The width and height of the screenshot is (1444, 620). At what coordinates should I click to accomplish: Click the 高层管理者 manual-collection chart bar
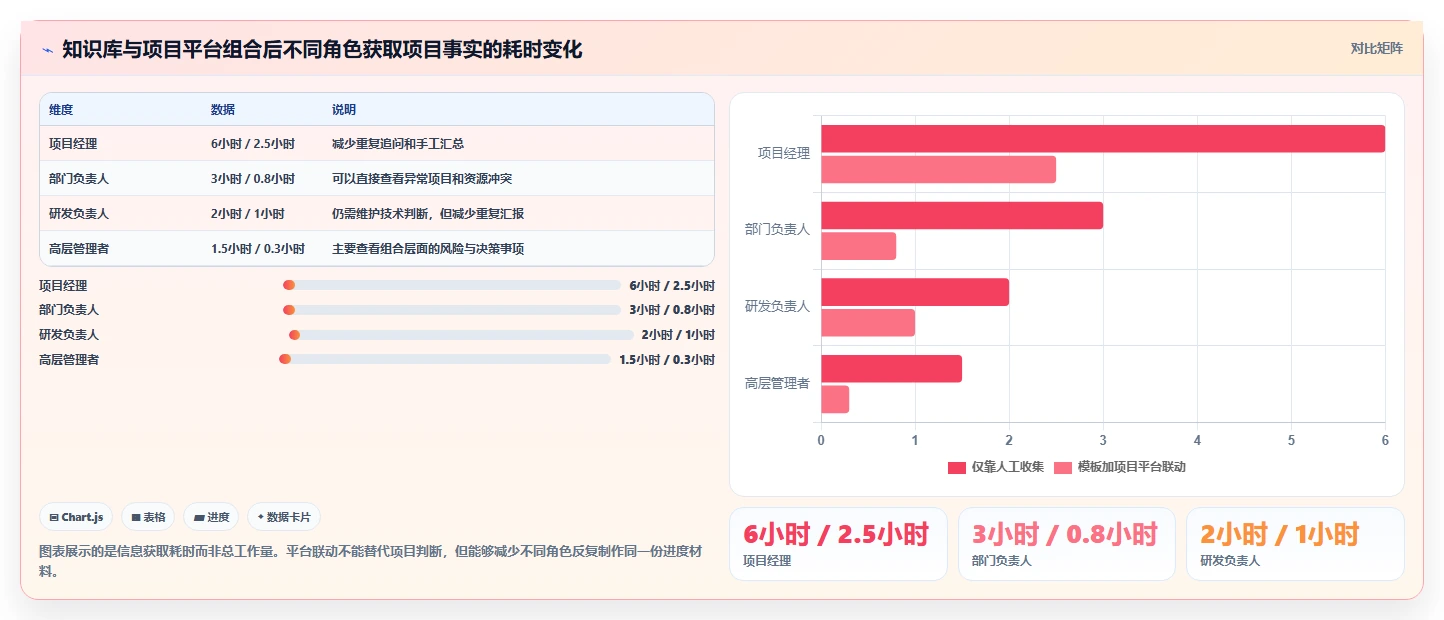coord(891,369)
